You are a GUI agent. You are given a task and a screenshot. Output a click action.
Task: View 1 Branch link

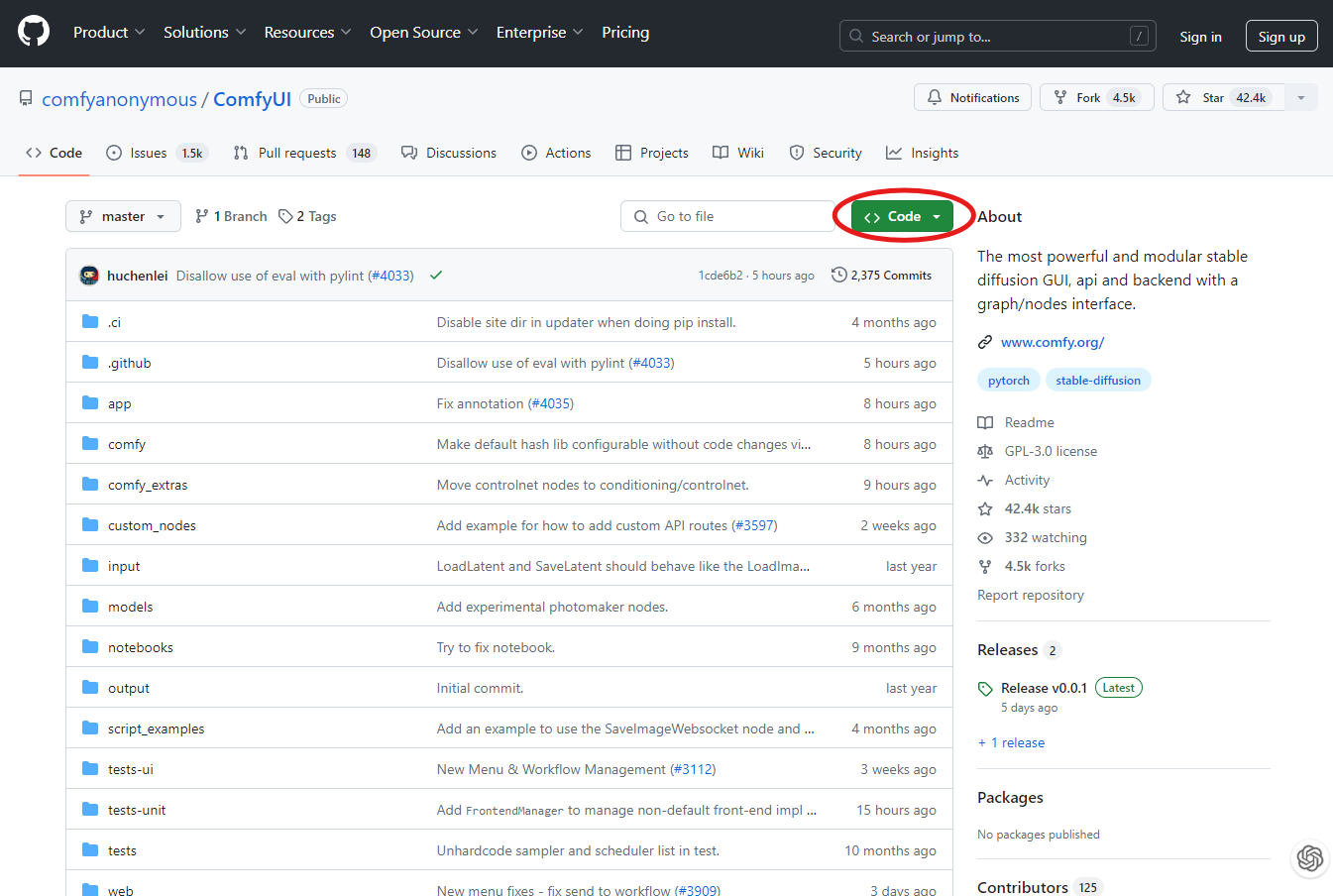(231, 216)
